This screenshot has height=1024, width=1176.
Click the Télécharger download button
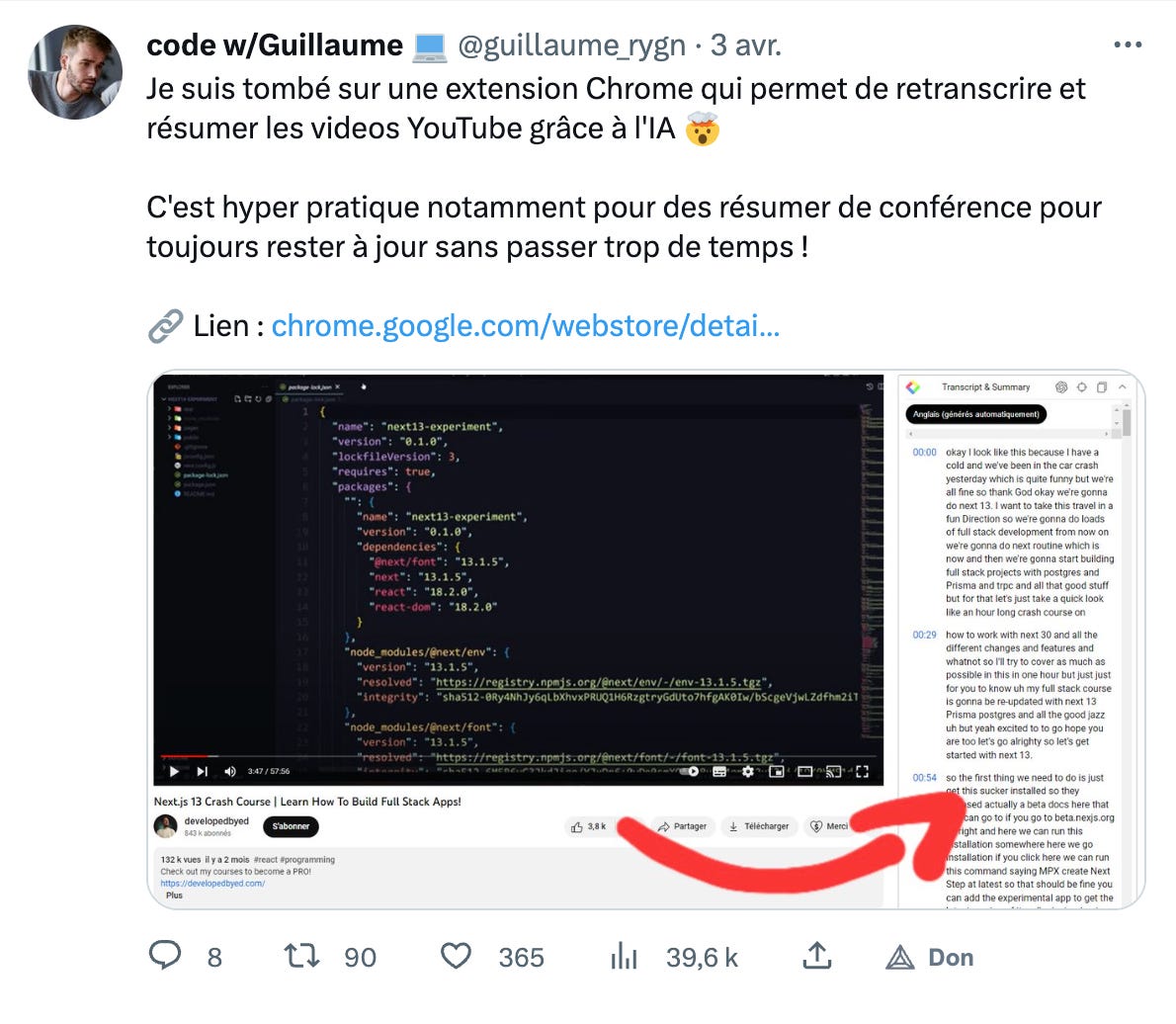(758, 826)
